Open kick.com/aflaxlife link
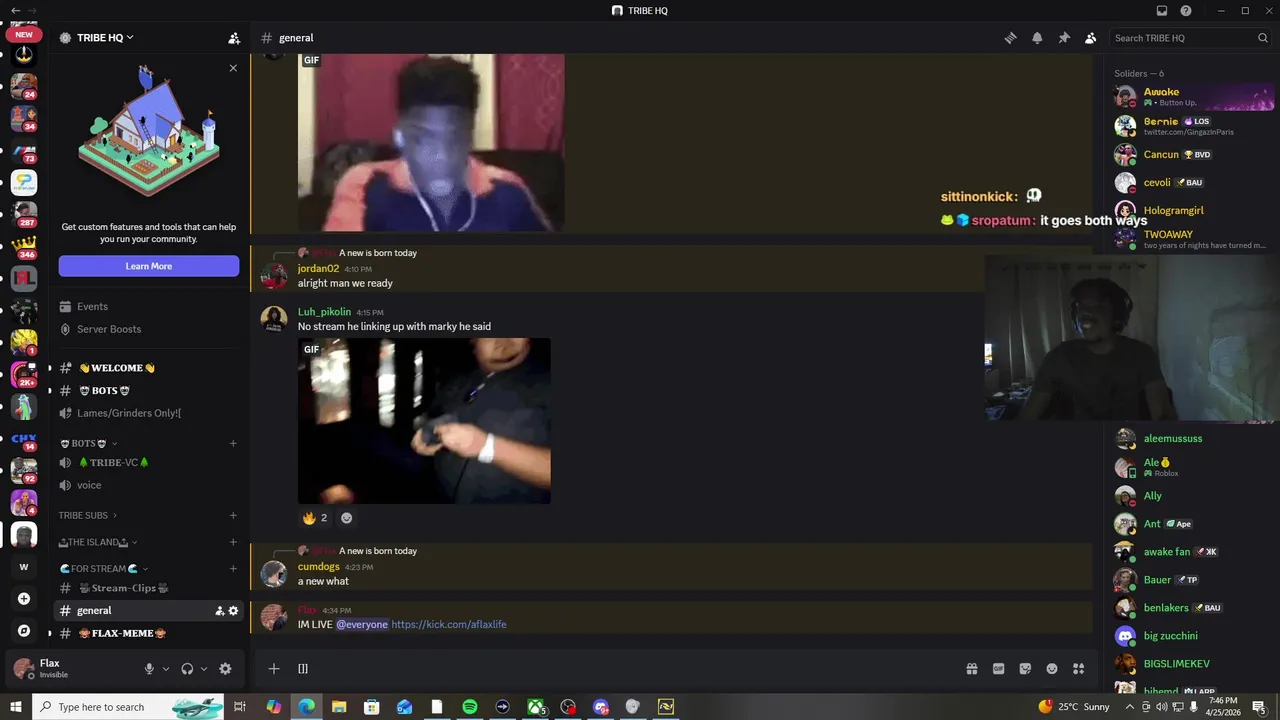The image size is (1280, 720). 449,625
